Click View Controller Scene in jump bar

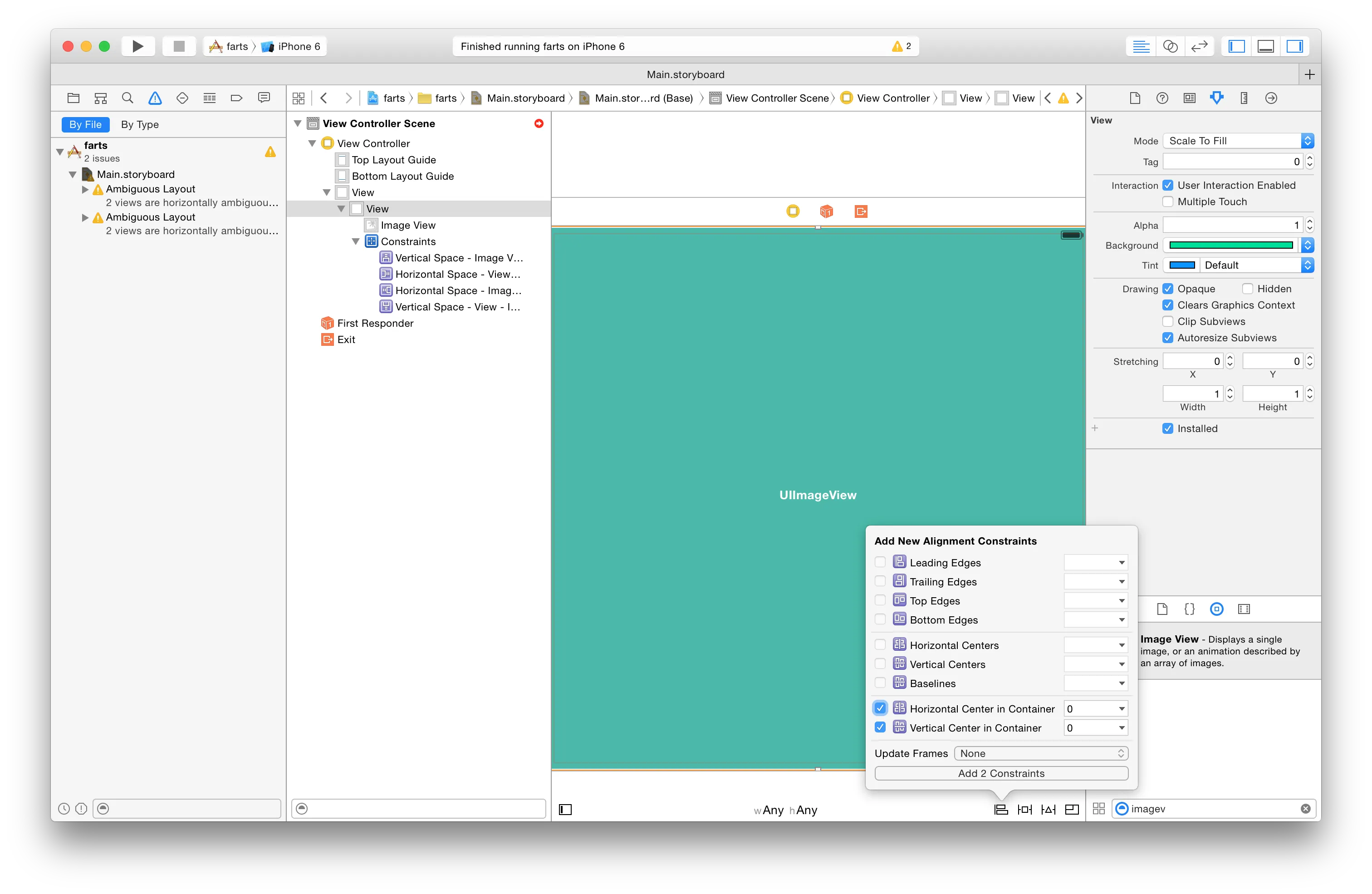(769, 98)
